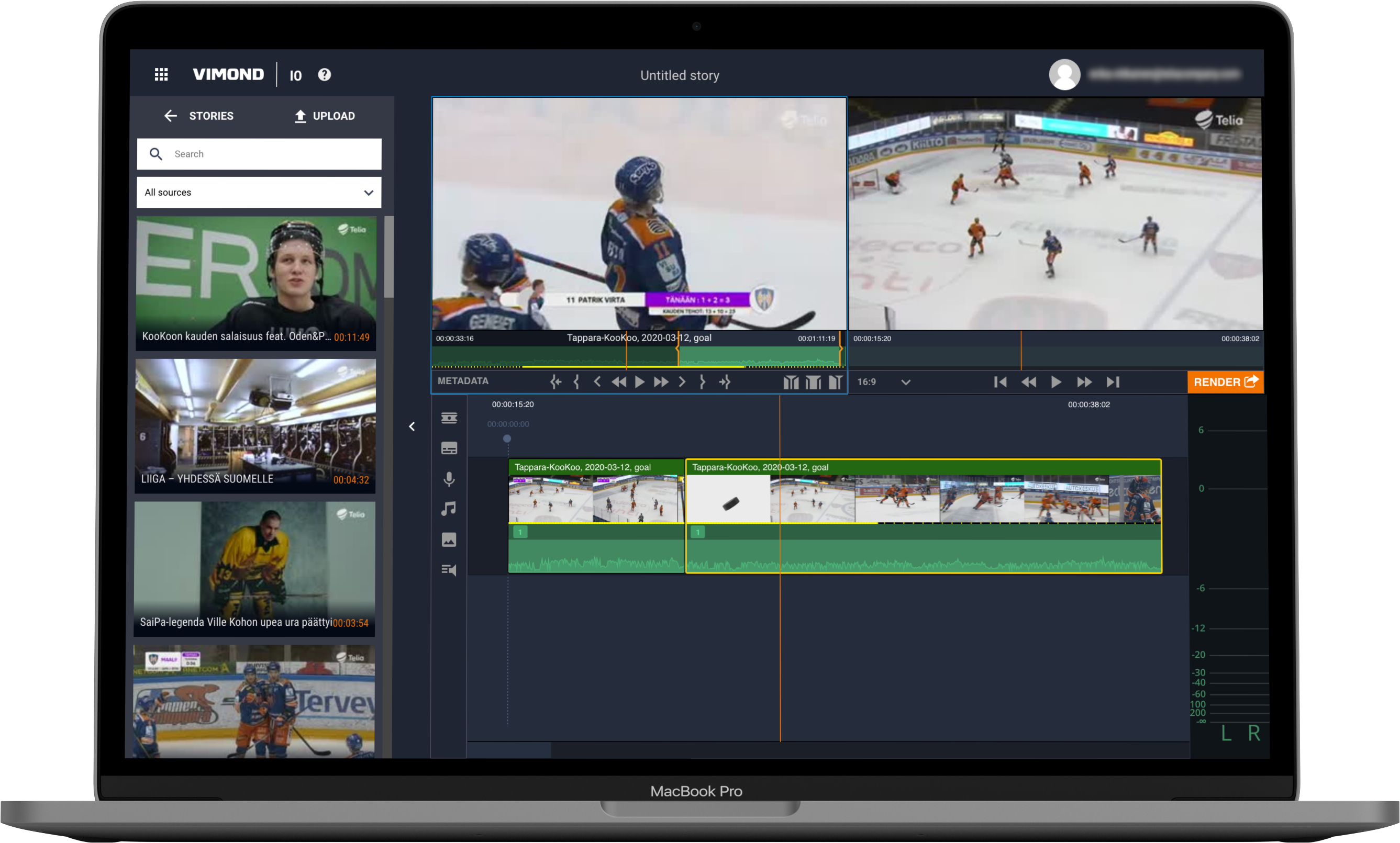Click audio channel 1 badge on second clip

(698, 532)
